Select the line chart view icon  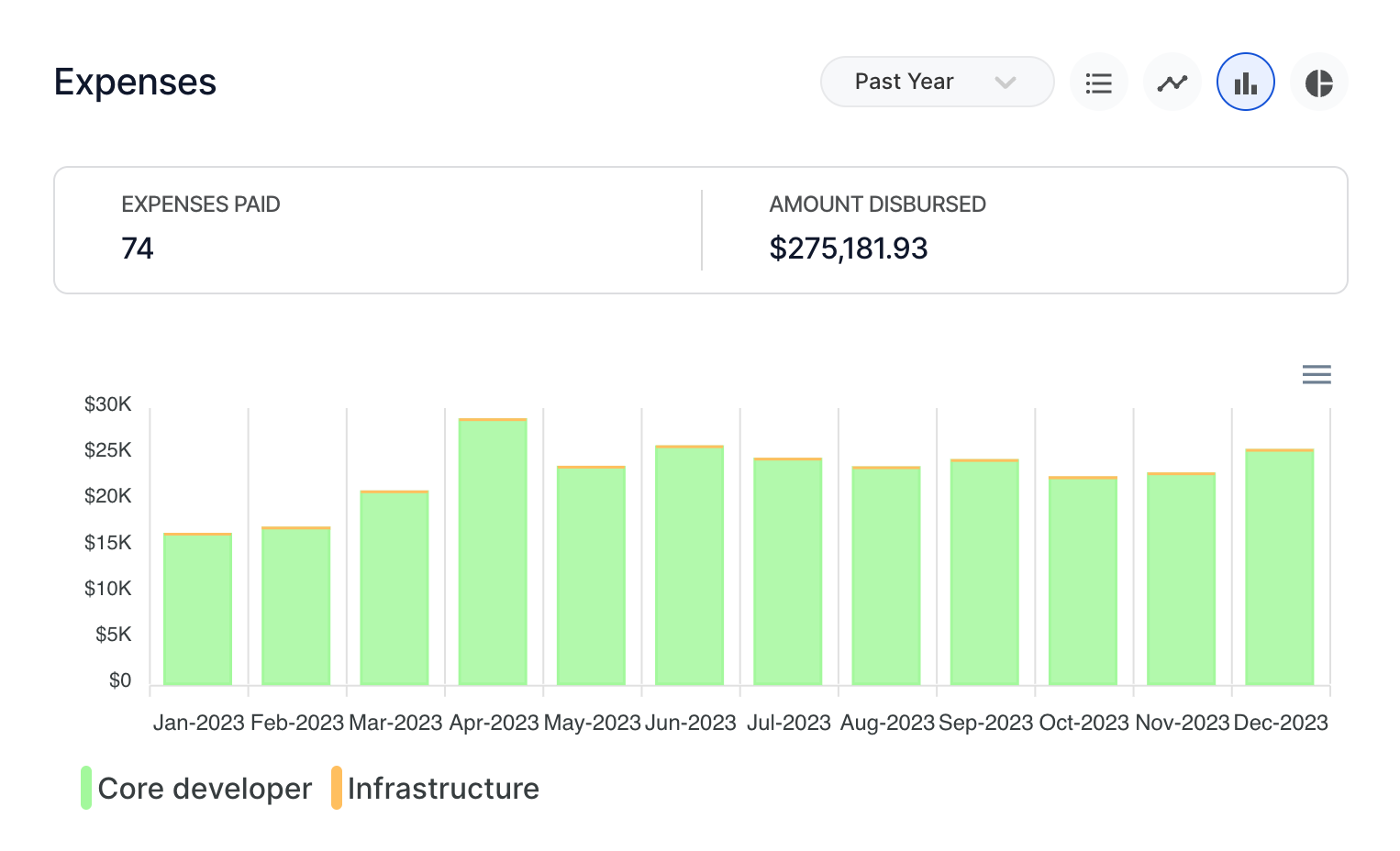[x=1172, y=83]
